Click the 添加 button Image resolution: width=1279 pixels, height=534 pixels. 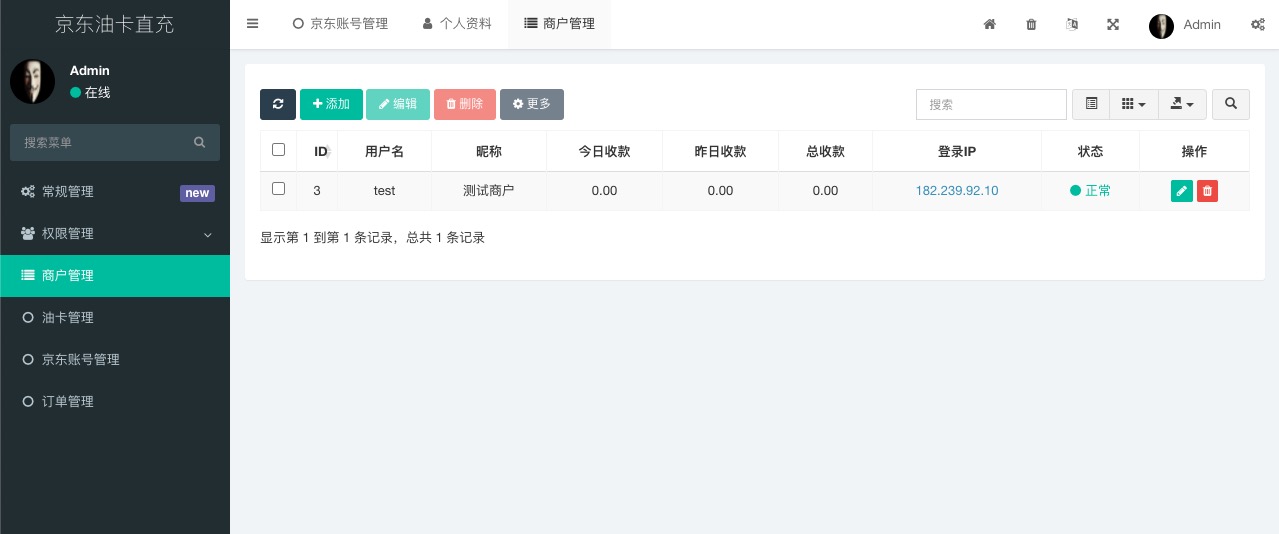pyautogui.click(x=331, y=104)
